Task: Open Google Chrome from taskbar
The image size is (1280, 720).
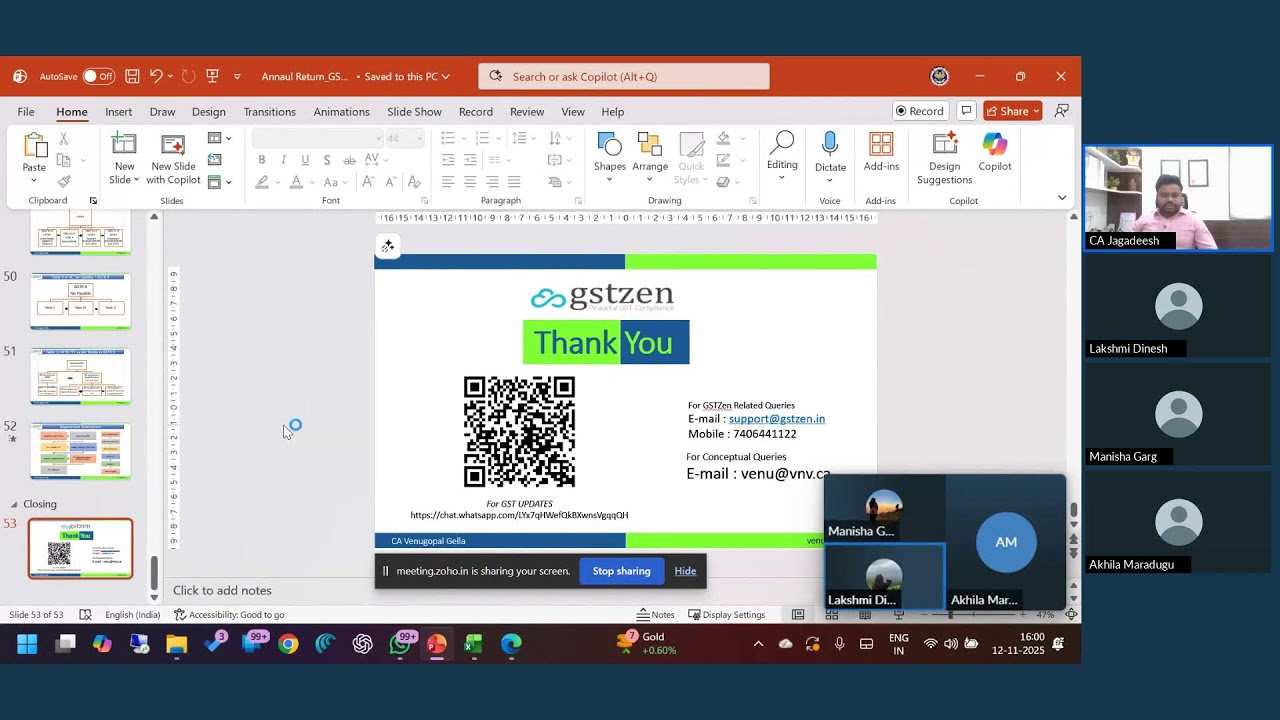Action: pos(288,644)
